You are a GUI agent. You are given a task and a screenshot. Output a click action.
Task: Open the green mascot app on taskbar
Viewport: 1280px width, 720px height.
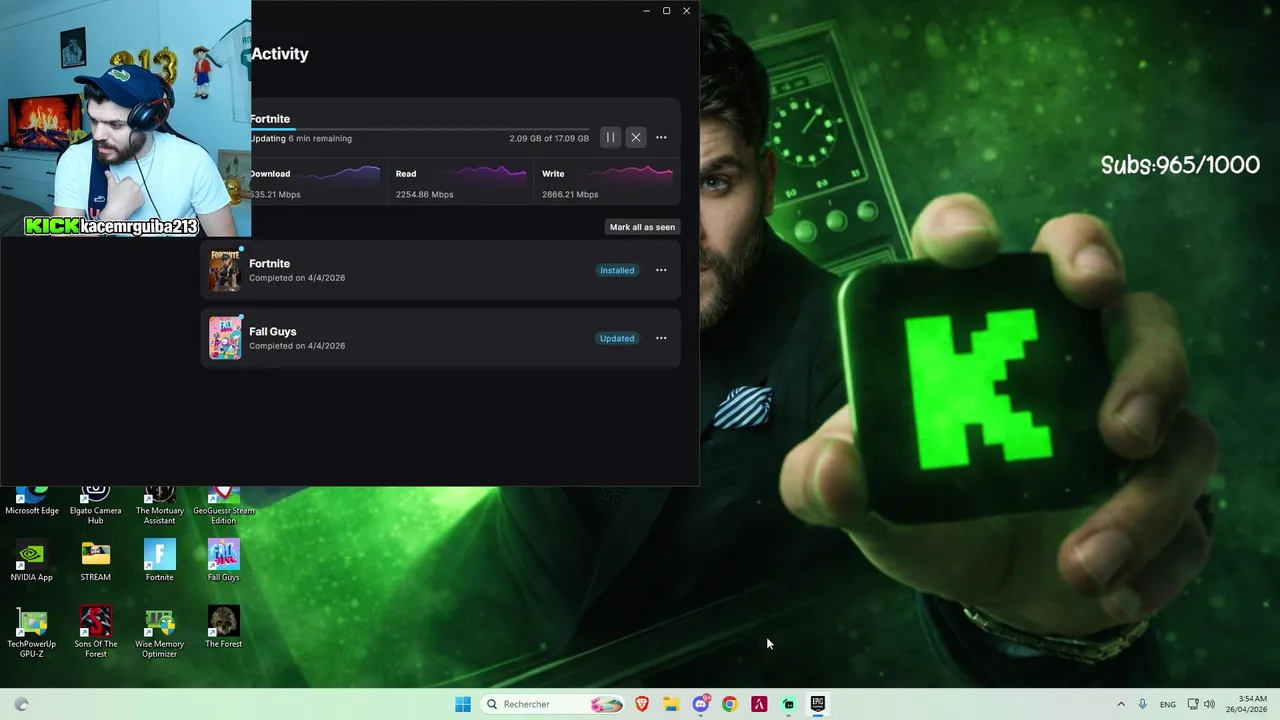click(x=788, y=704)
